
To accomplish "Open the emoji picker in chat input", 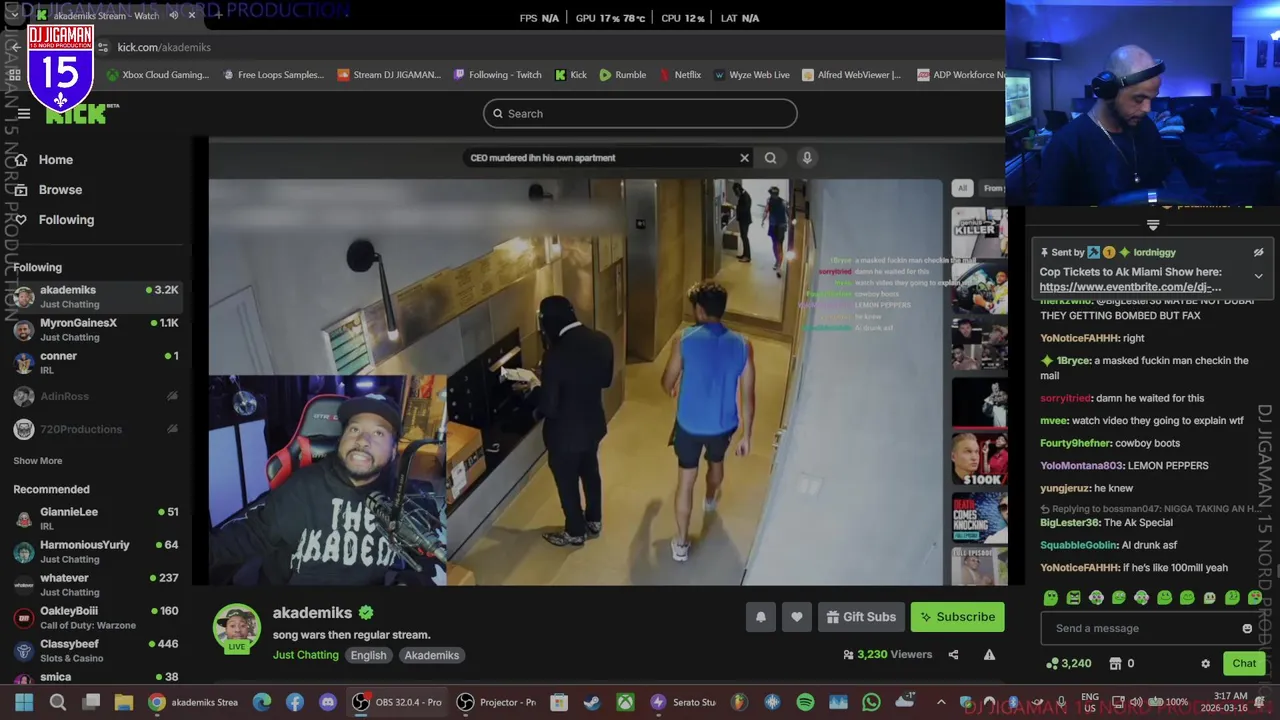I will coord(1247,629).
